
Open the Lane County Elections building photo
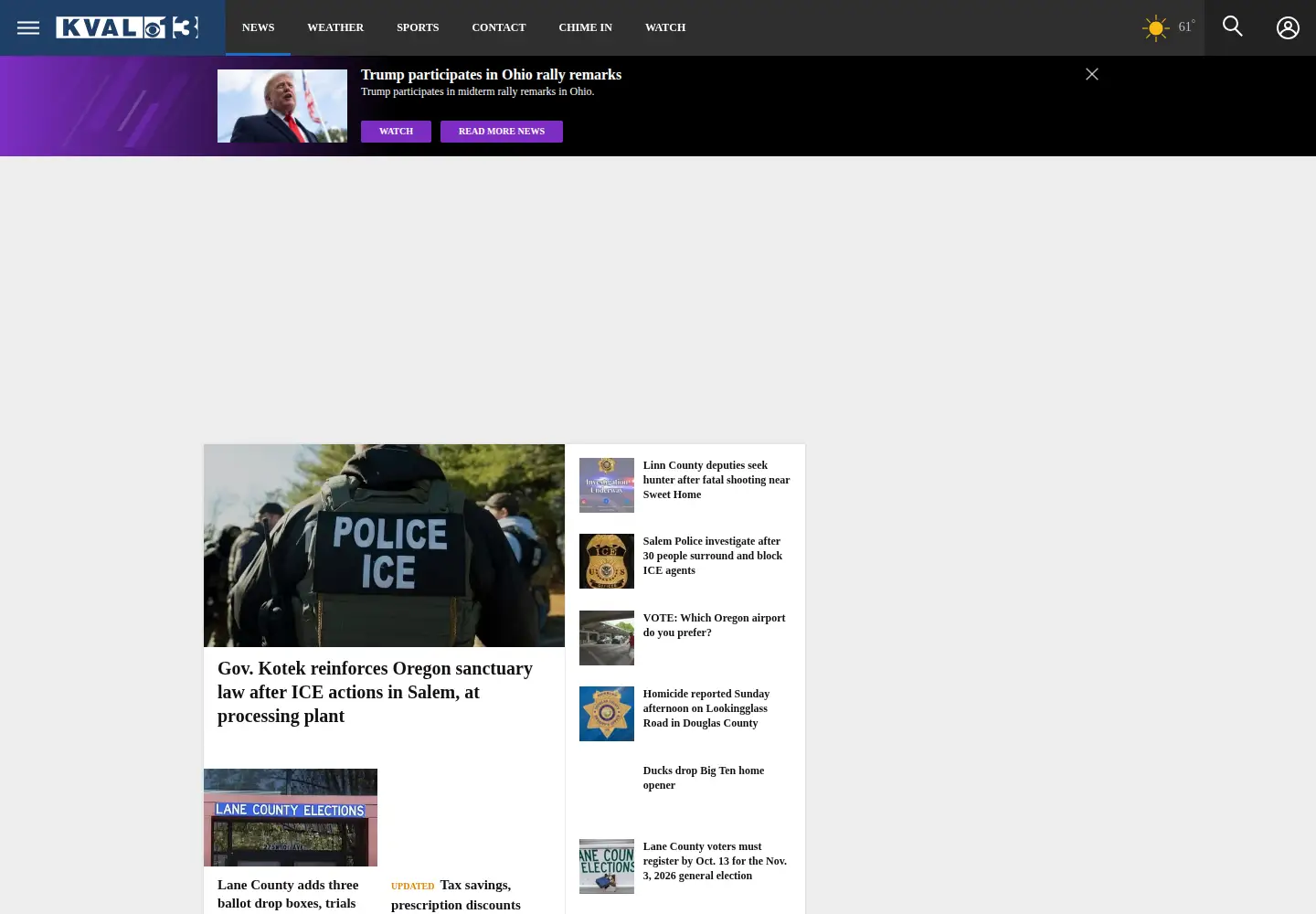click(291, 817)
